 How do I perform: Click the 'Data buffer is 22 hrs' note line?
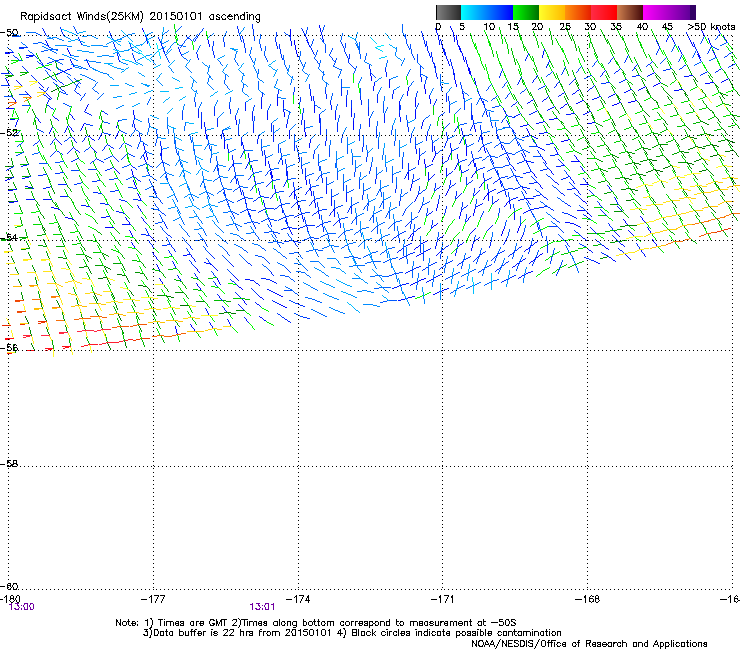pos(352,633)
